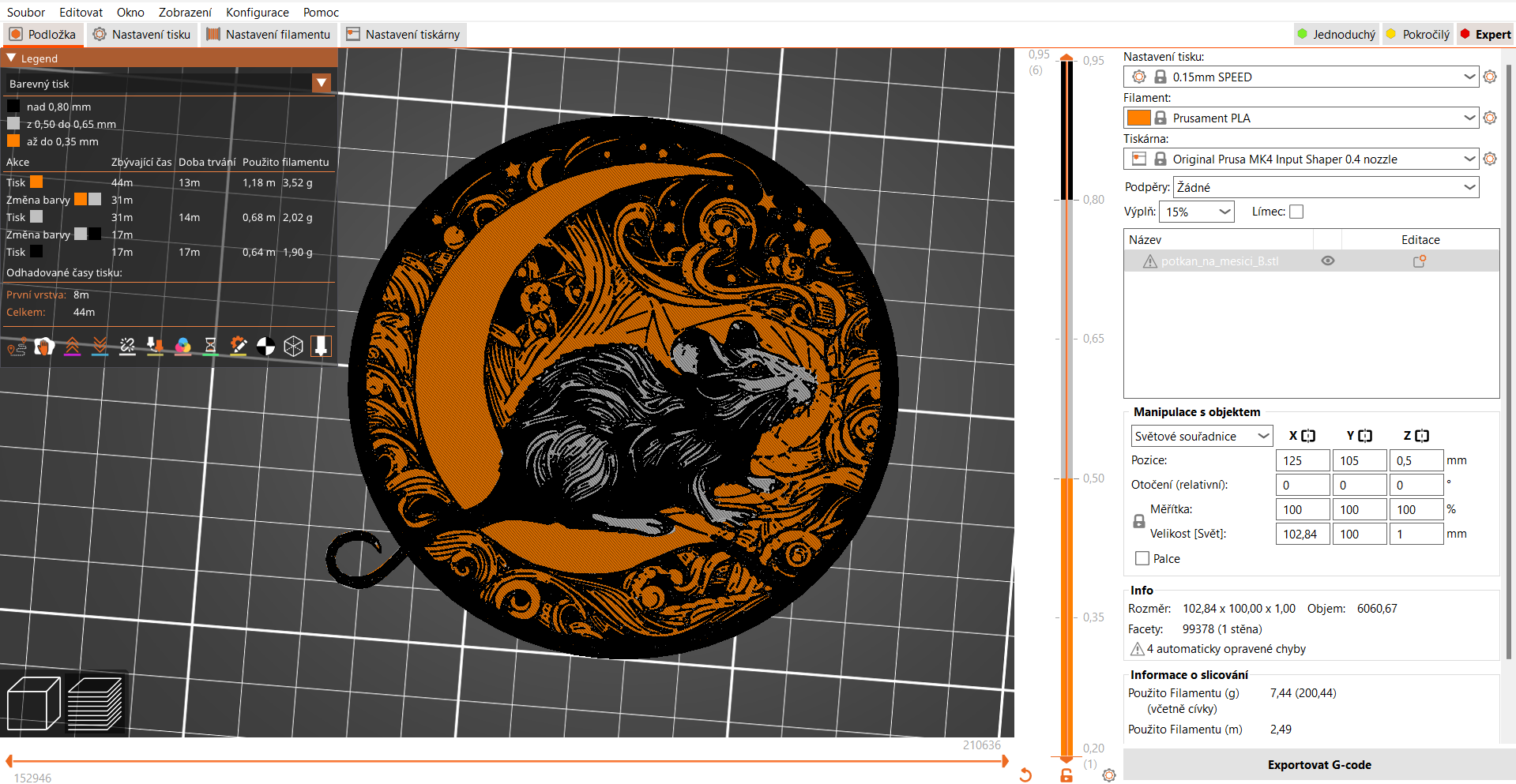The image size is (1516, 784).
Task: Switch to Nastavení filamentu tab
Action: pyautogui.click(x=269, y=34)
